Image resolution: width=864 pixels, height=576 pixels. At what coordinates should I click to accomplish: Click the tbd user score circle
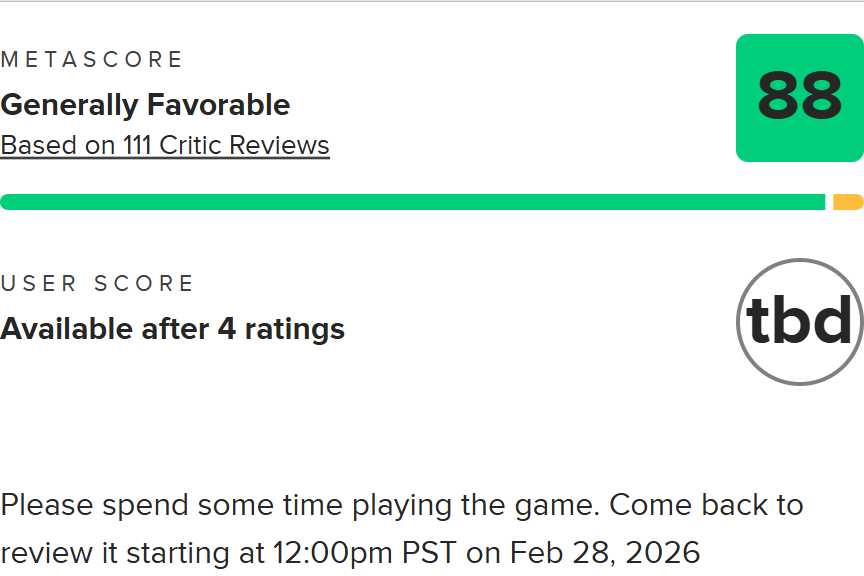(x=799, y=322)
